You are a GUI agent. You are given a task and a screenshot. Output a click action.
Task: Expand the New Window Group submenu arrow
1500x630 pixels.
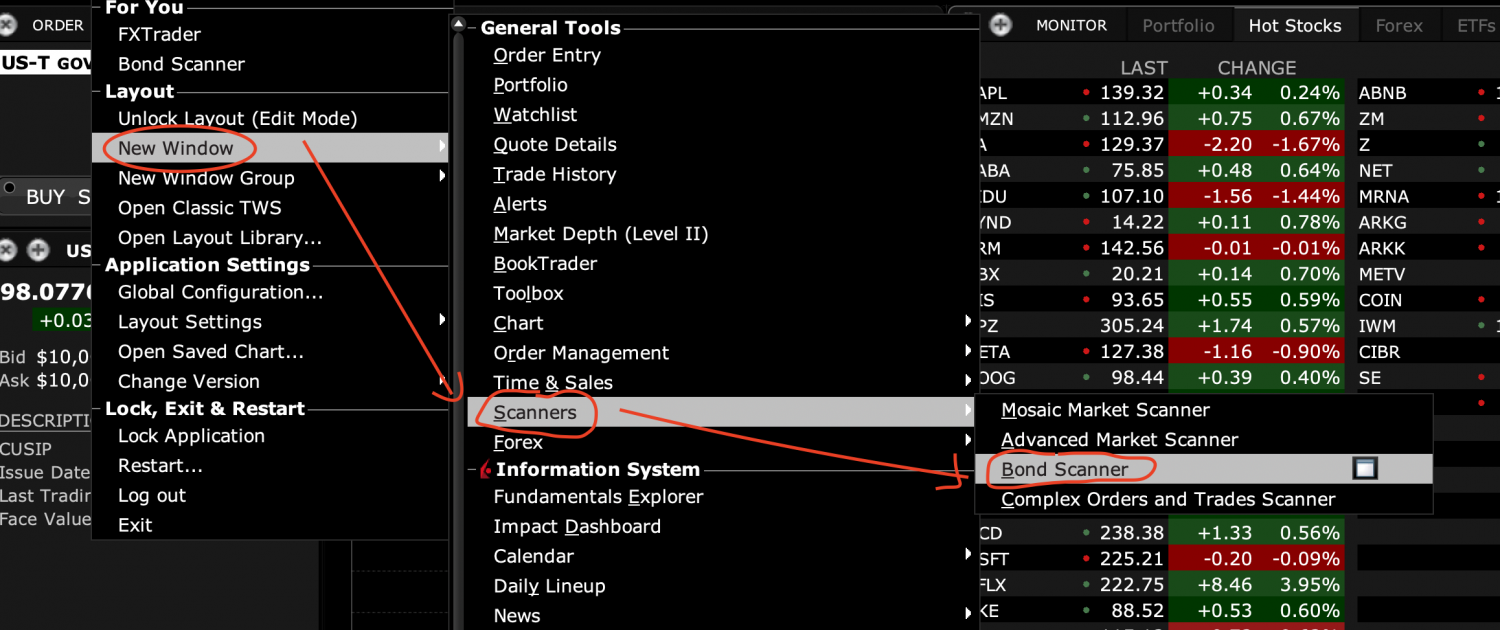[x=442, y=178]
